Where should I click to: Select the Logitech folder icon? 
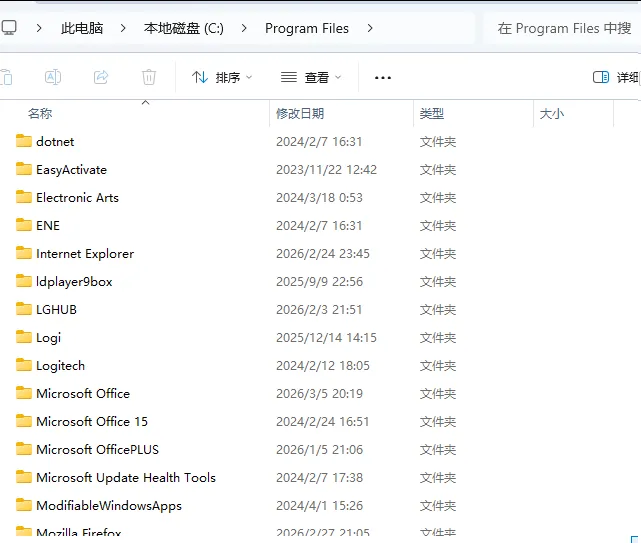pyautogui.click(x=24, y=365)
